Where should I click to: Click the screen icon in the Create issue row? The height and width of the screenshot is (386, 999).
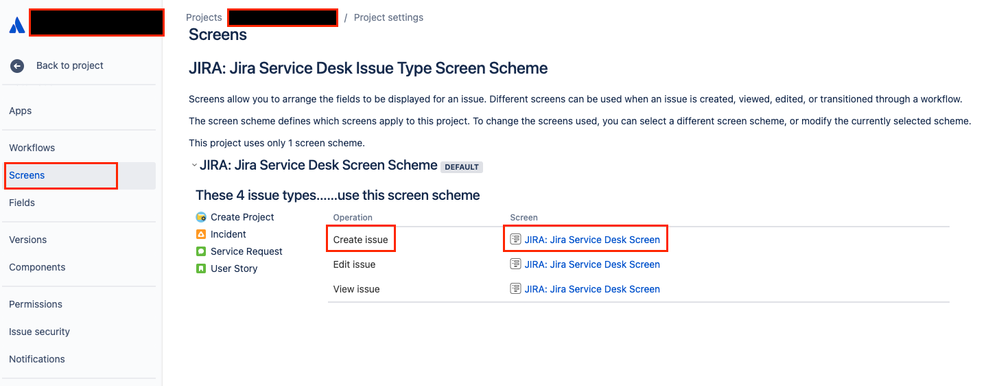point(515,240)
